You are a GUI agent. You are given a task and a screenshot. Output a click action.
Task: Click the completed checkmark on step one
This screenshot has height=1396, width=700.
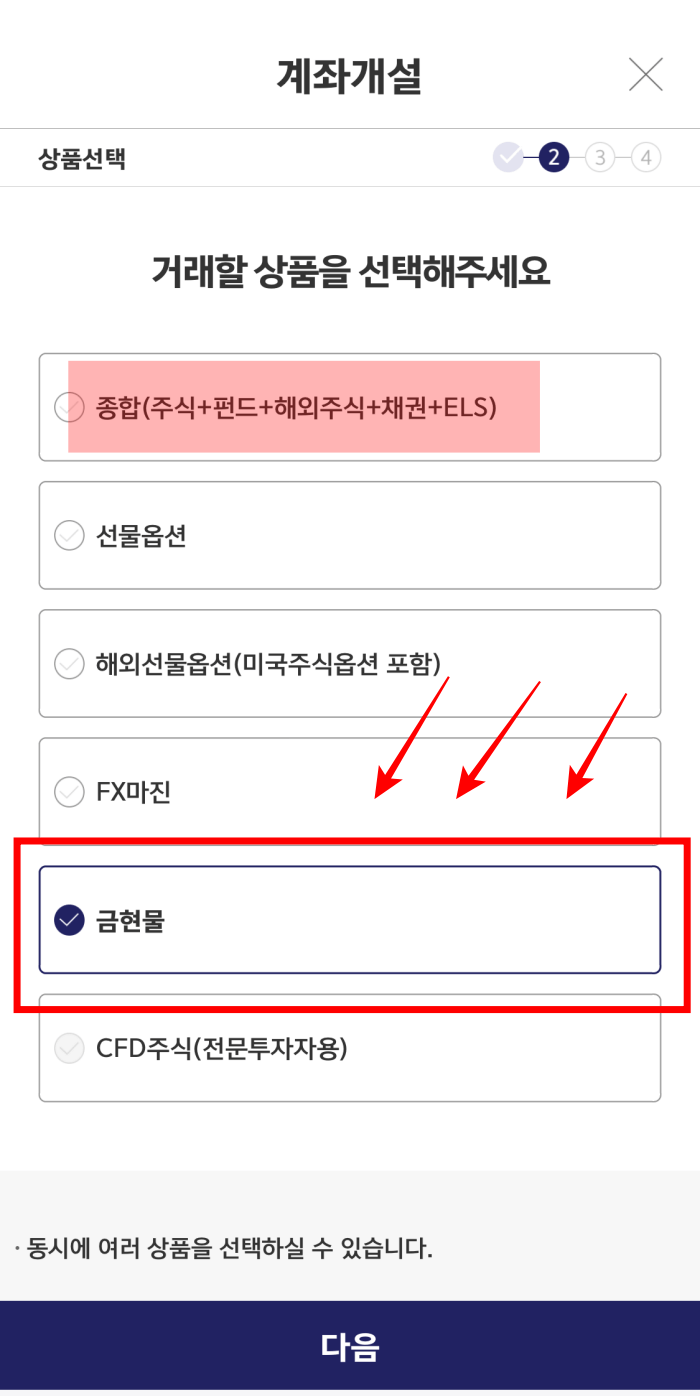(508, 157)
